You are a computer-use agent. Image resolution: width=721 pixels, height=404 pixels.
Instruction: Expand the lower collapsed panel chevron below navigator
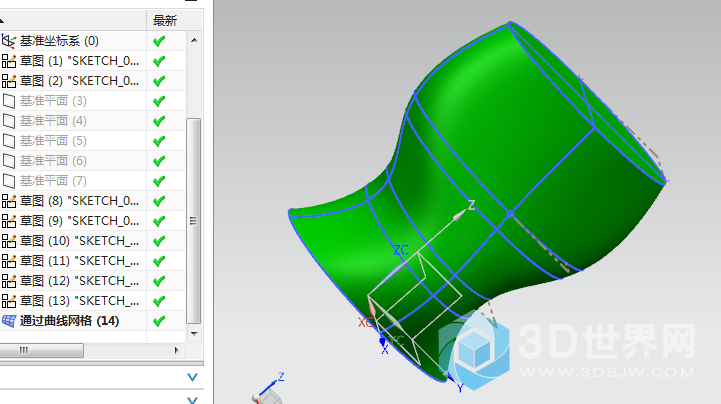click(x=193, y=398)
